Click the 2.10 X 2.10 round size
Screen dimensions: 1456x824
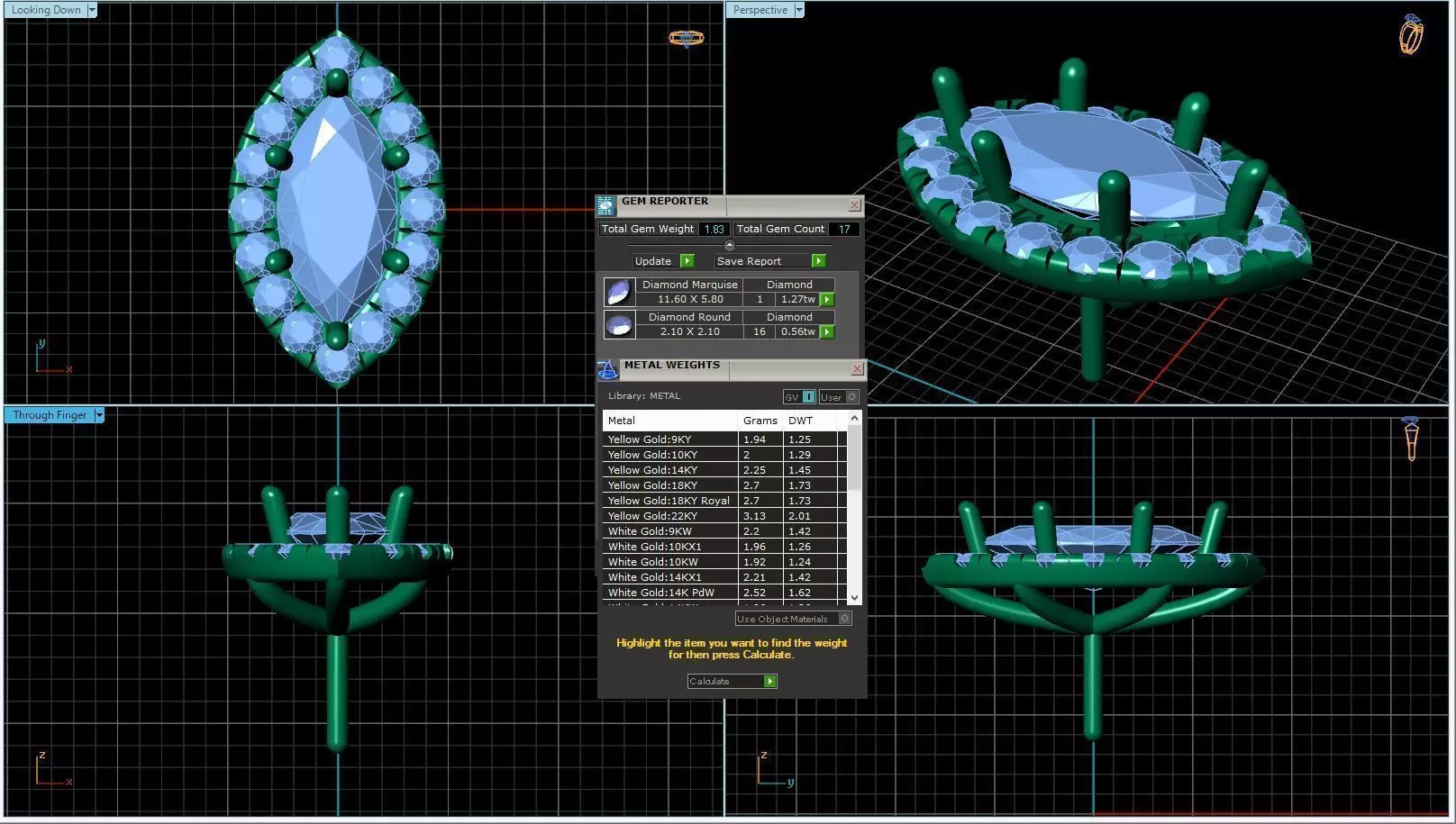pyautogui.click(x=690, y=332)
